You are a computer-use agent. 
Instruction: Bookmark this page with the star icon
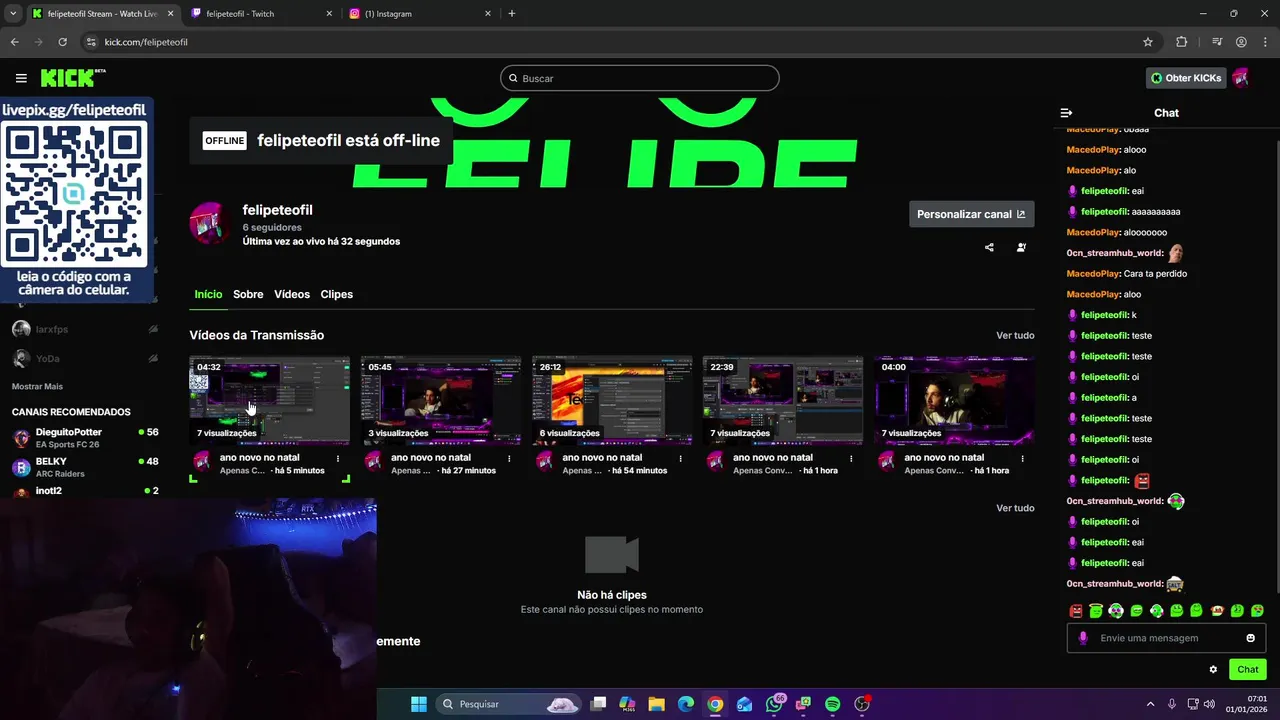click(x=1148, y=42)
